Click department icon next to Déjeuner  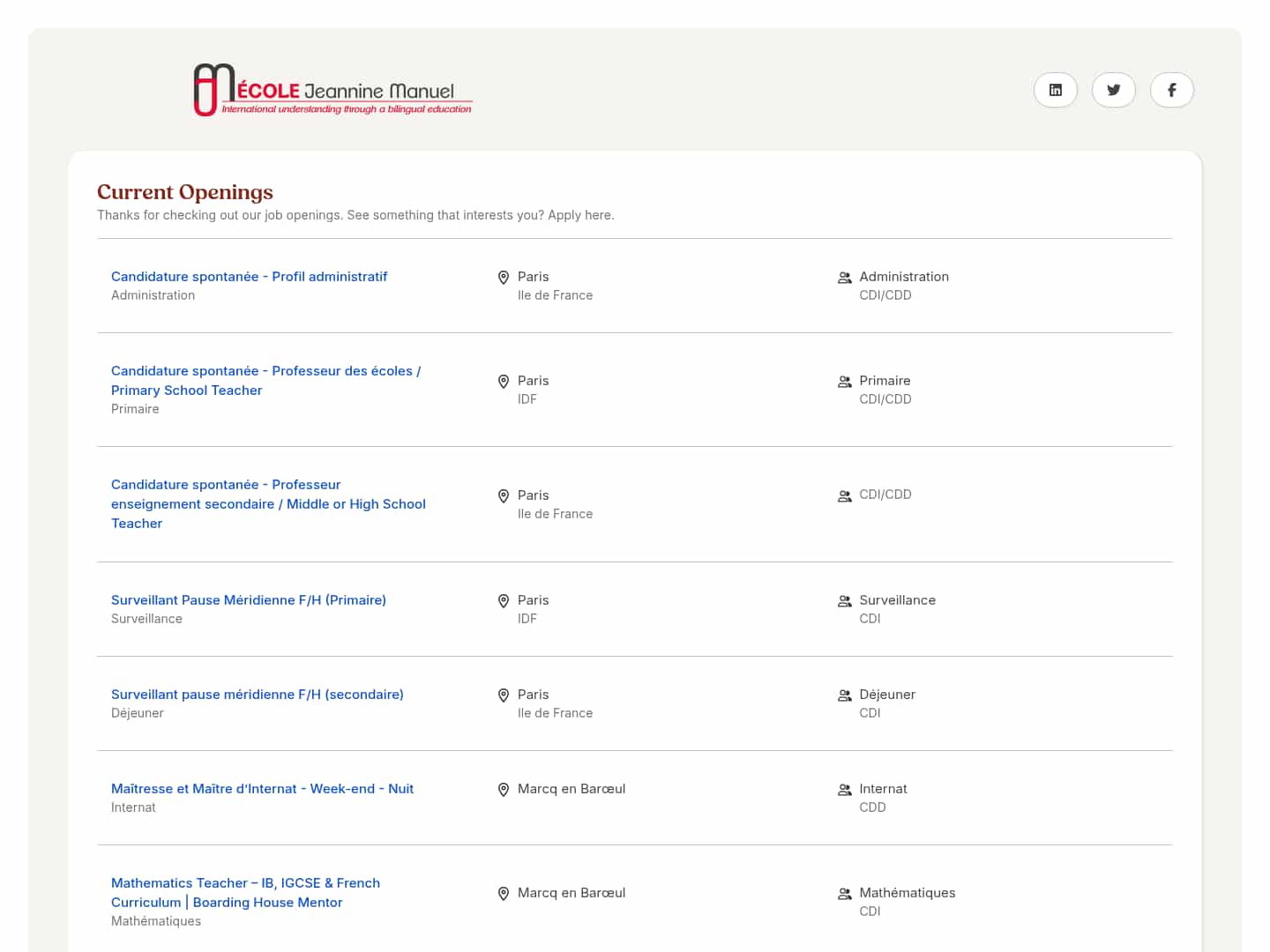(x=844, y=695)
